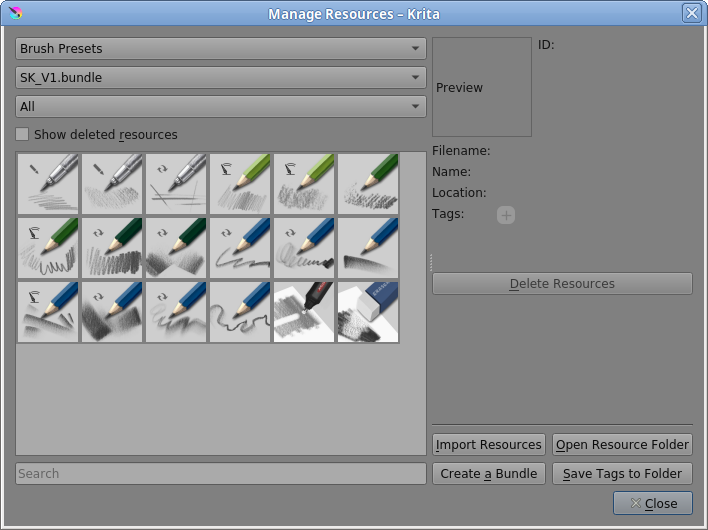The image size is (708, 530).
Task: Click the Krita logo in the title bar
Action: [15, 13]
